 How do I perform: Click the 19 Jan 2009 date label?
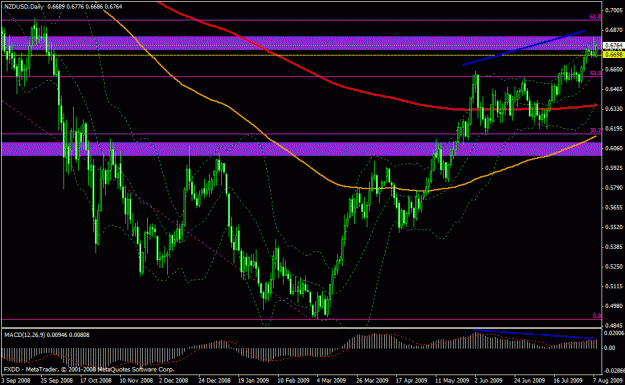coord(254,381)
